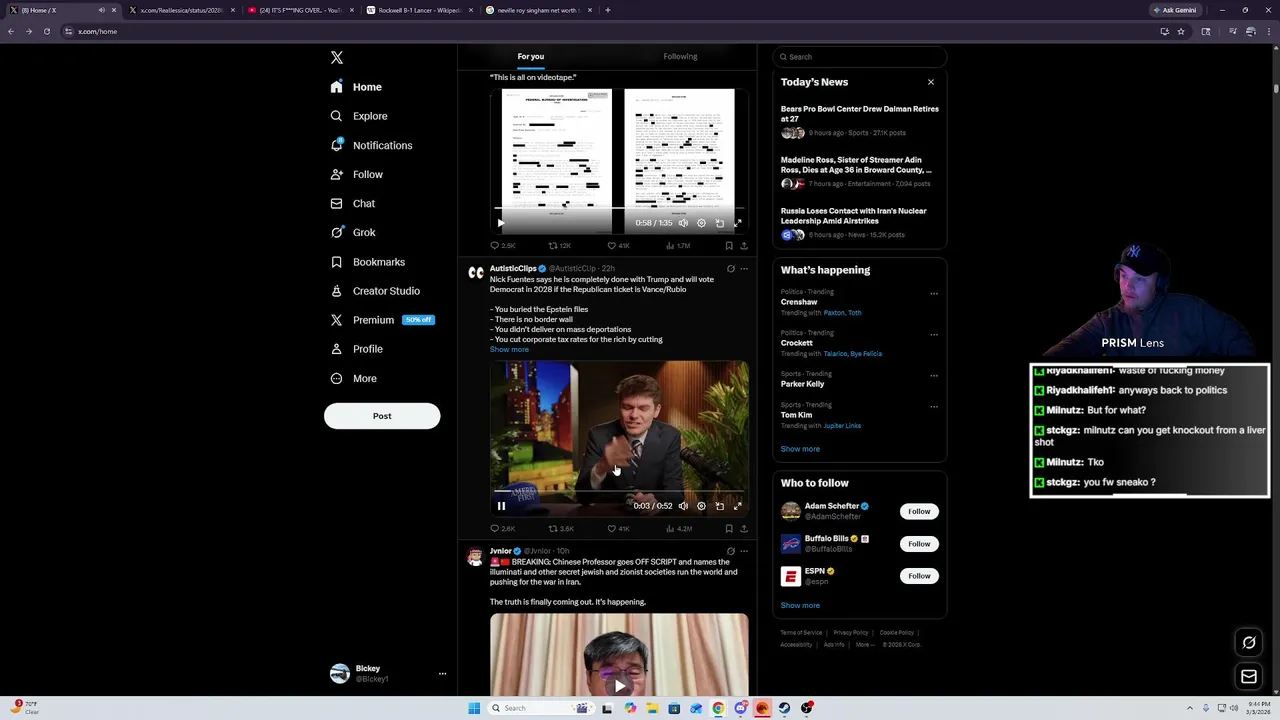Open Creator Studio
1280x720 pixels.
[374, 291]
